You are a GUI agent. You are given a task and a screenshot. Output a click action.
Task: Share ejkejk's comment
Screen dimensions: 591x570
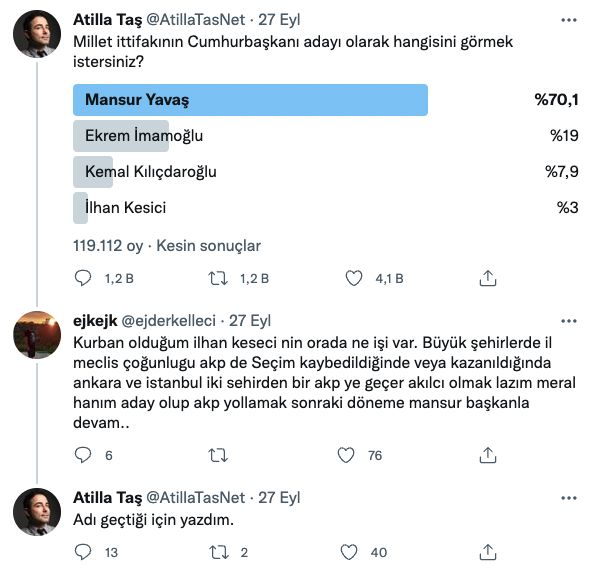tap(488, 455)
